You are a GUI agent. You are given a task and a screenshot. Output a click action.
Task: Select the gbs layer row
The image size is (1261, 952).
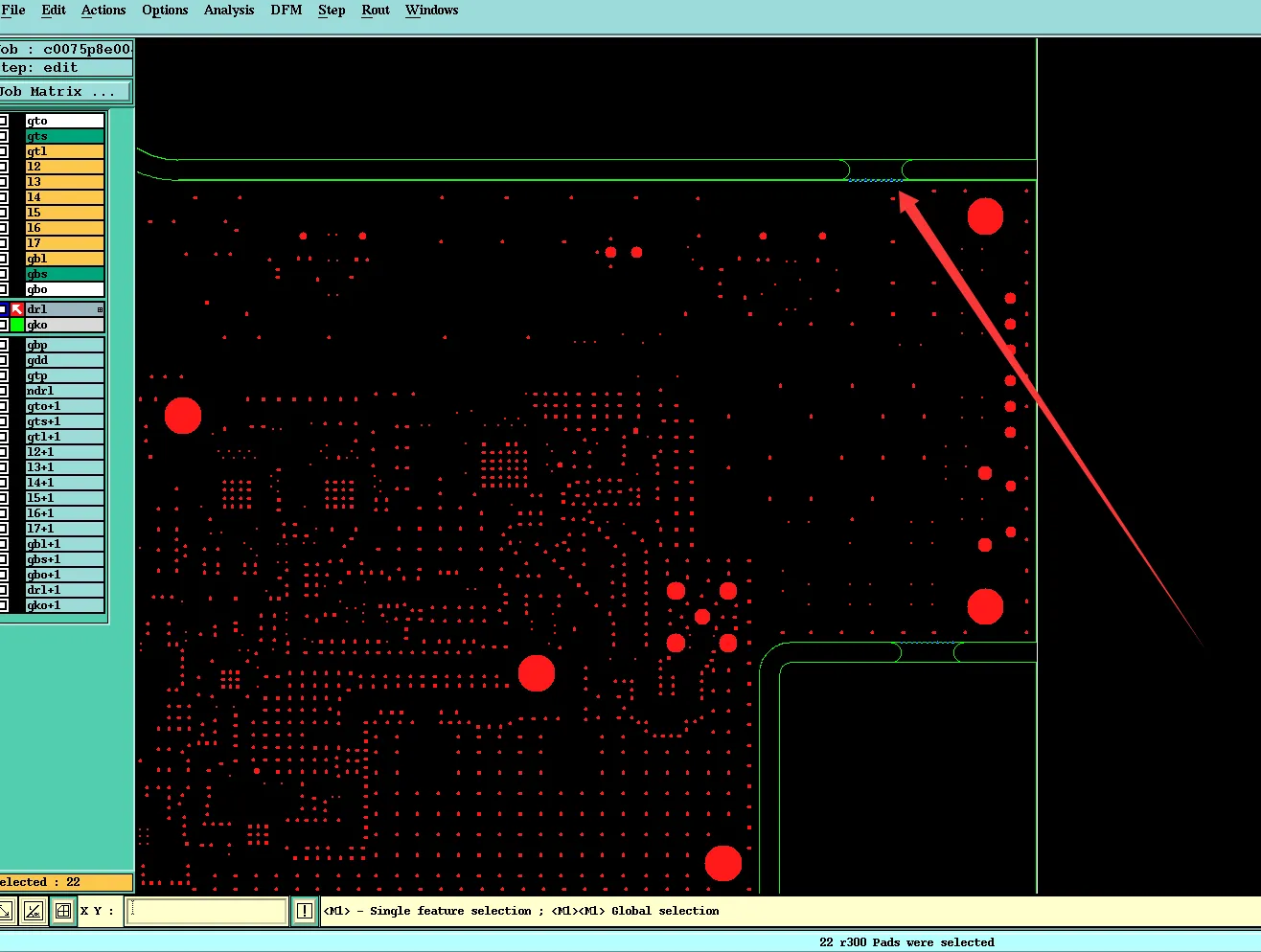click(x=65, y=274)
